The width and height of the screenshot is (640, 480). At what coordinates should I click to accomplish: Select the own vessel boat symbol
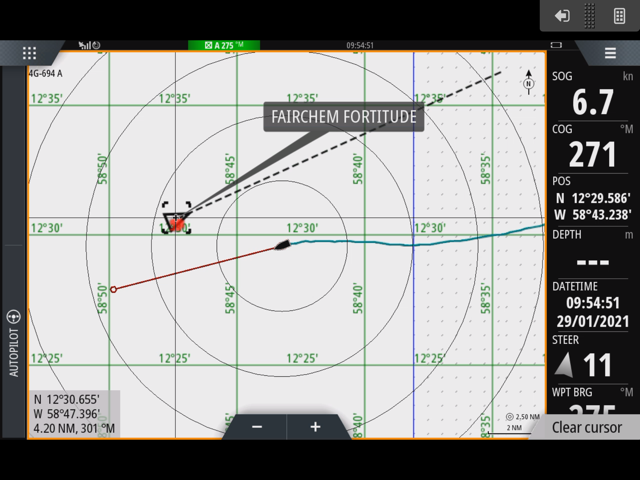click(282, 245)
